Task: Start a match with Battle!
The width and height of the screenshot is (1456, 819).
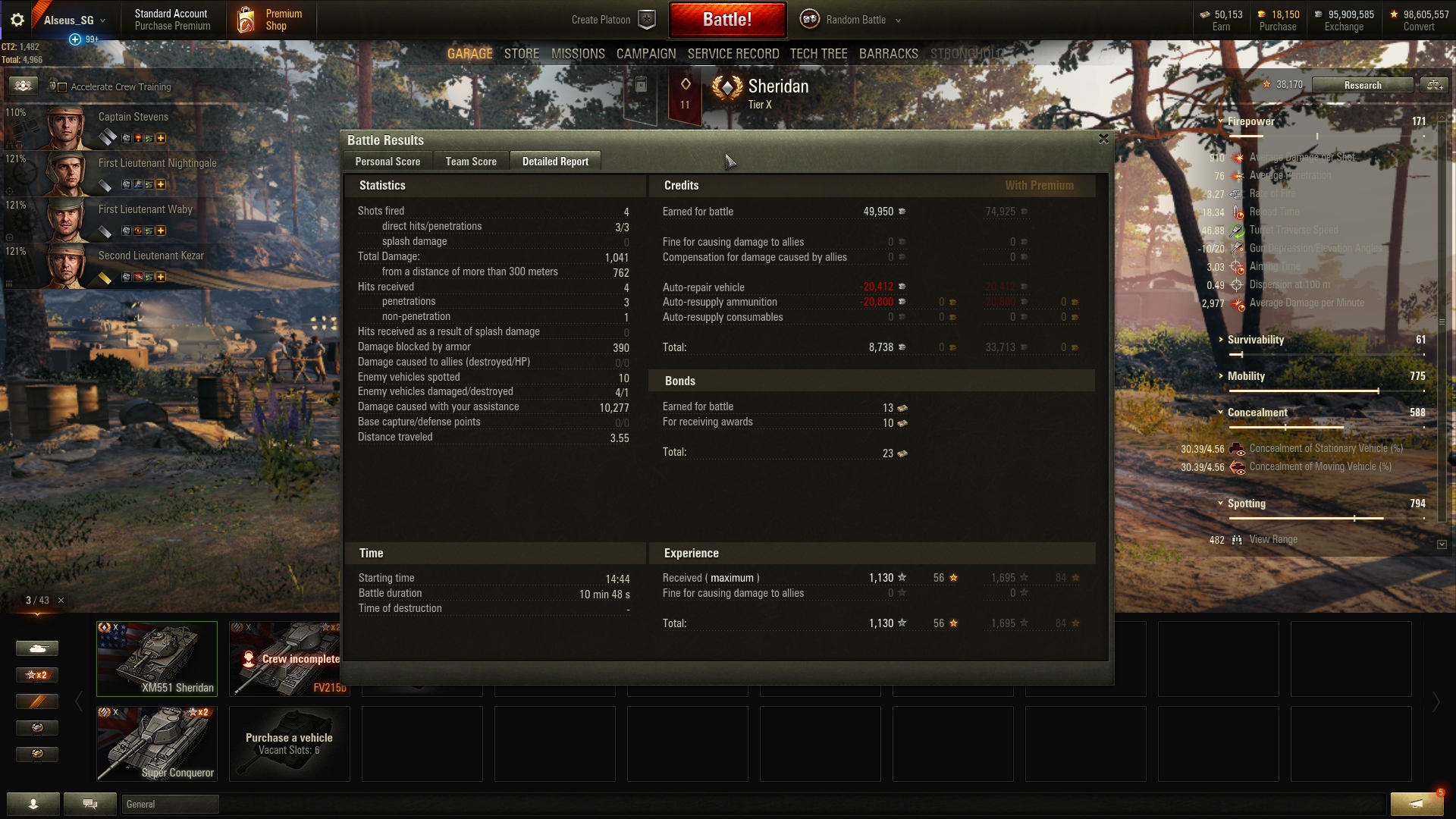Action: [727, 20]
